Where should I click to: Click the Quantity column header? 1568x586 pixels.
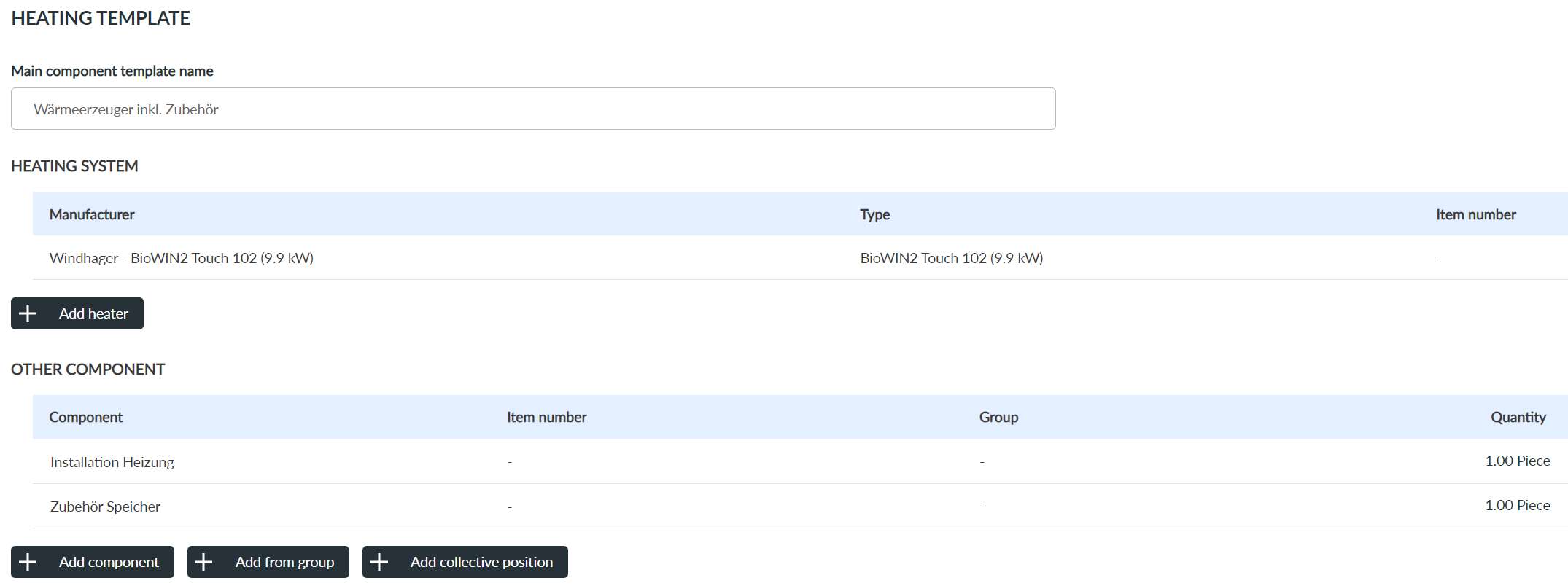[1518, 417]
